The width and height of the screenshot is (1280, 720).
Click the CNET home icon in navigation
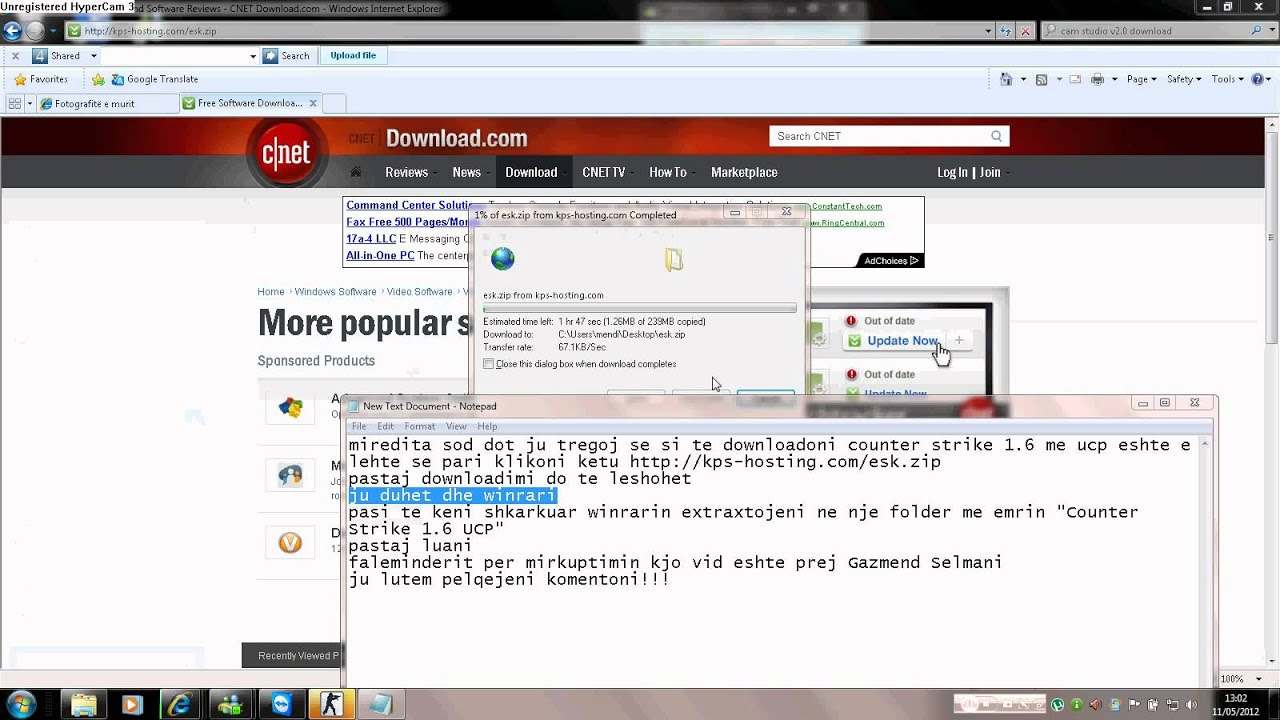coord(355,172)
